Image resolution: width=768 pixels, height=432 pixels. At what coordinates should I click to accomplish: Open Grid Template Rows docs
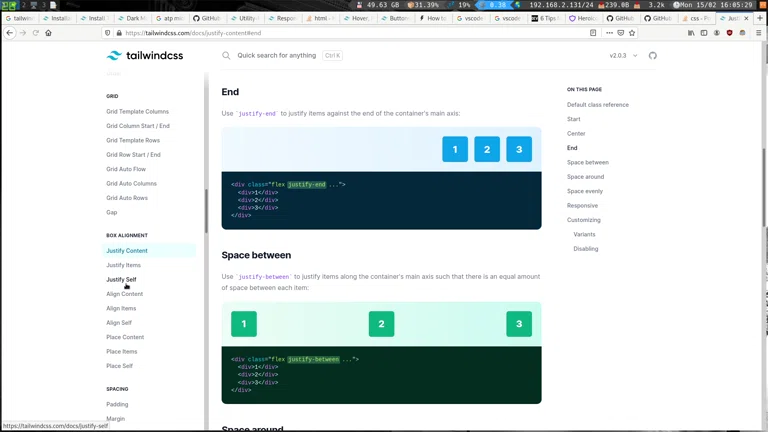pyautogui.click(x=133, y=140)
